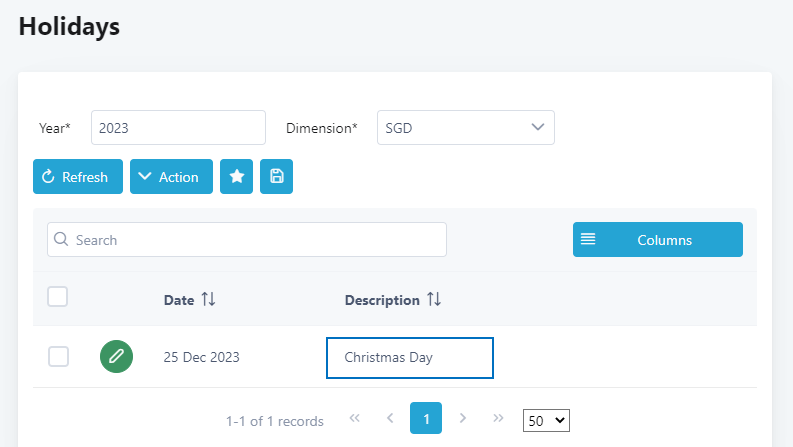The height and width of the screenshot is (447, 793).
Task: Select page 1 in pagination
Action: [426, 419]
